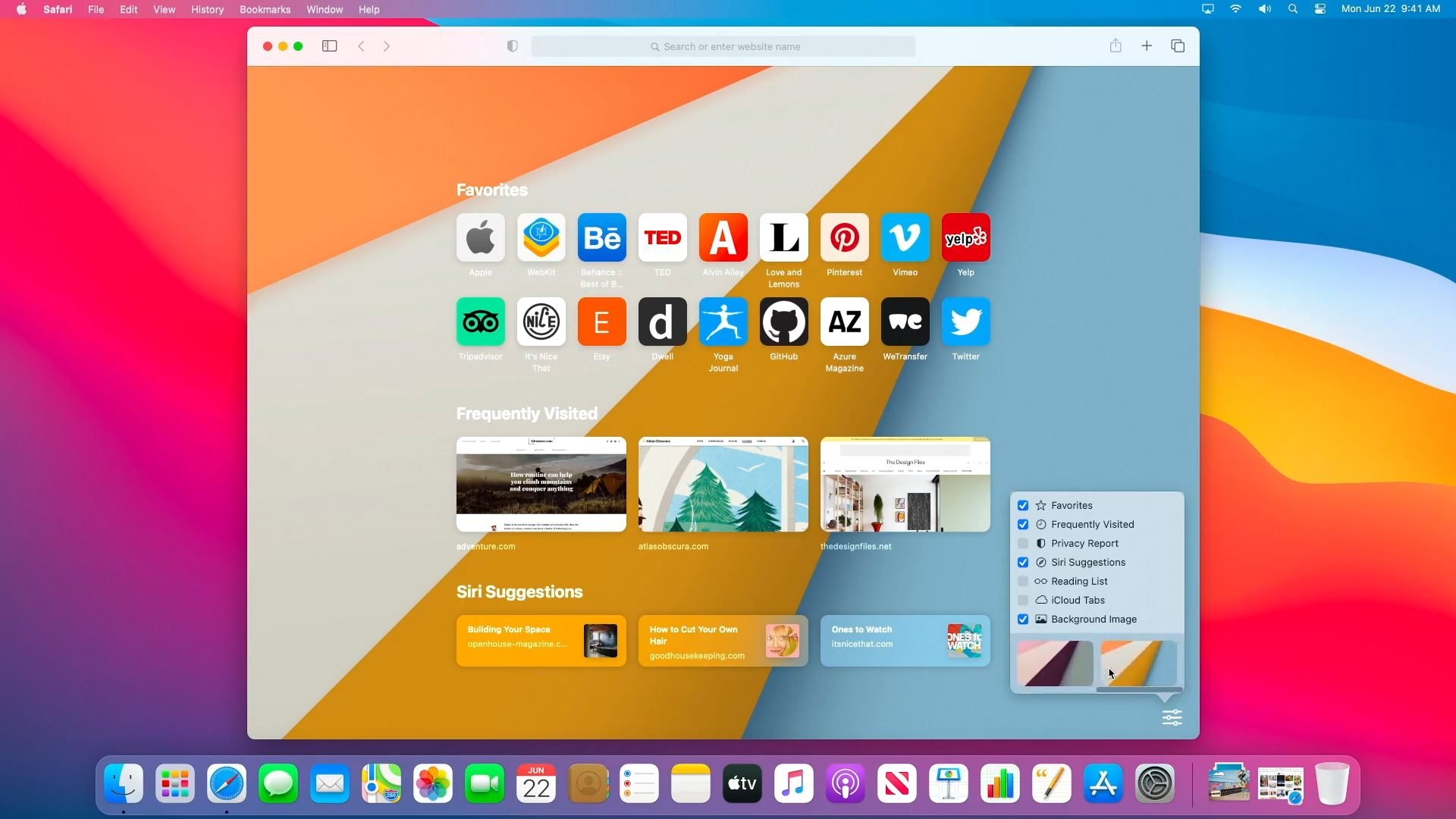Open the Love and Lemons favorite
This screenshot has width=1456, height=819.
784,238
